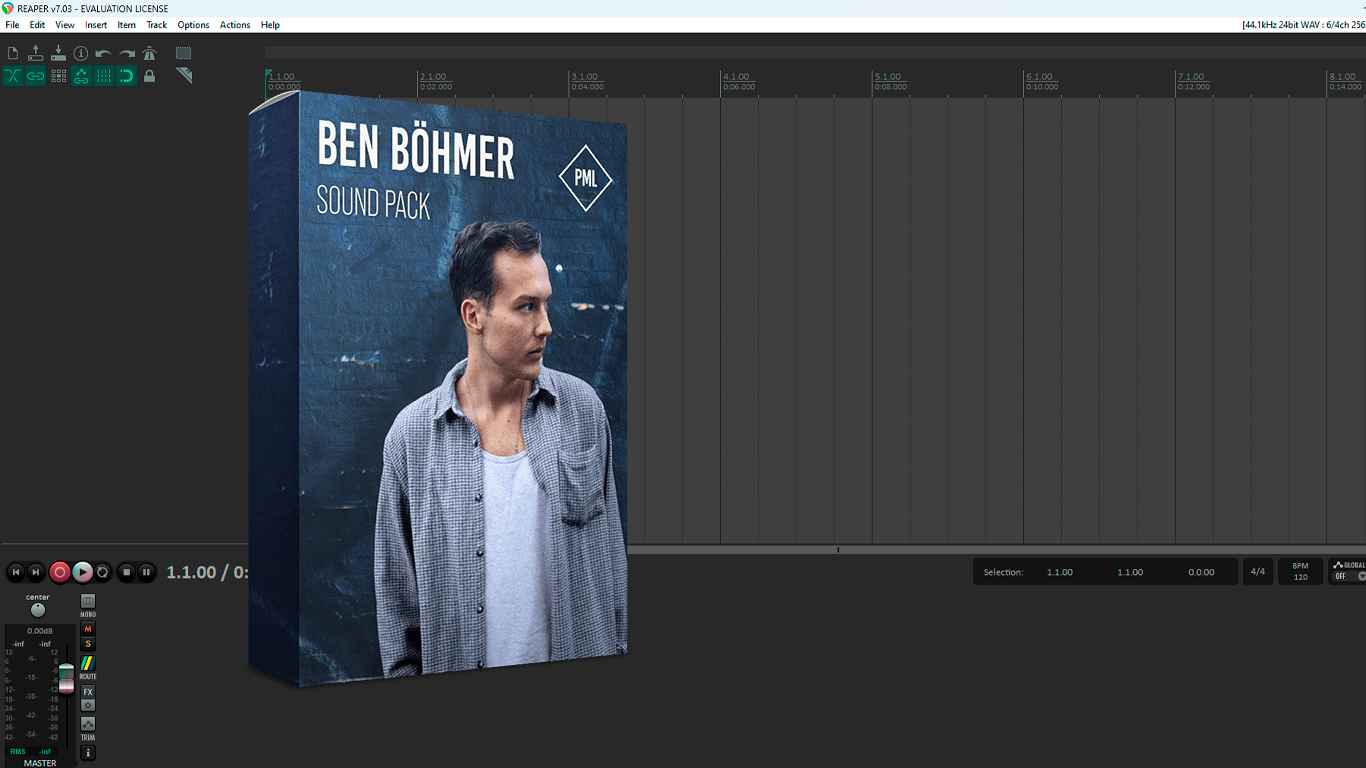The image size is (1366, 768).
Task: Stop playback with the square stop button
Action: [x=126, y=572]
